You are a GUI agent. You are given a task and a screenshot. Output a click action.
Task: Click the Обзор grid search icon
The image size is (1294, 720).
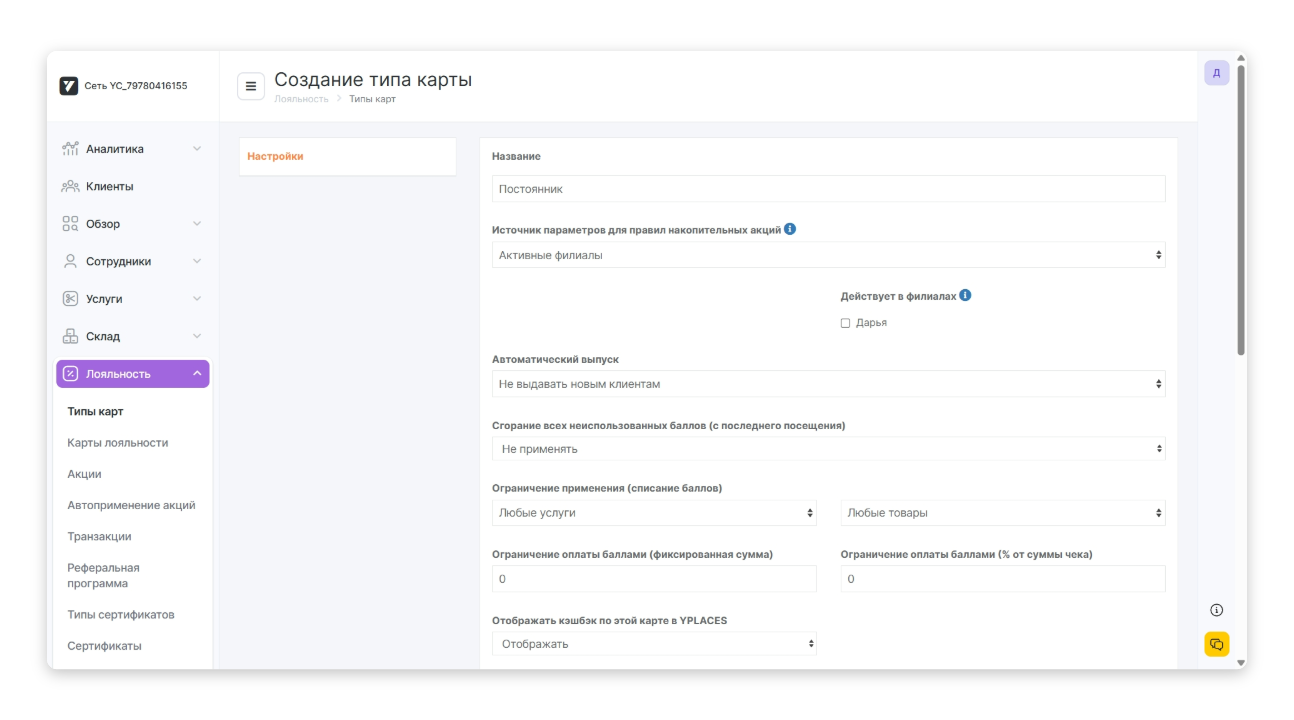point(70,224)
